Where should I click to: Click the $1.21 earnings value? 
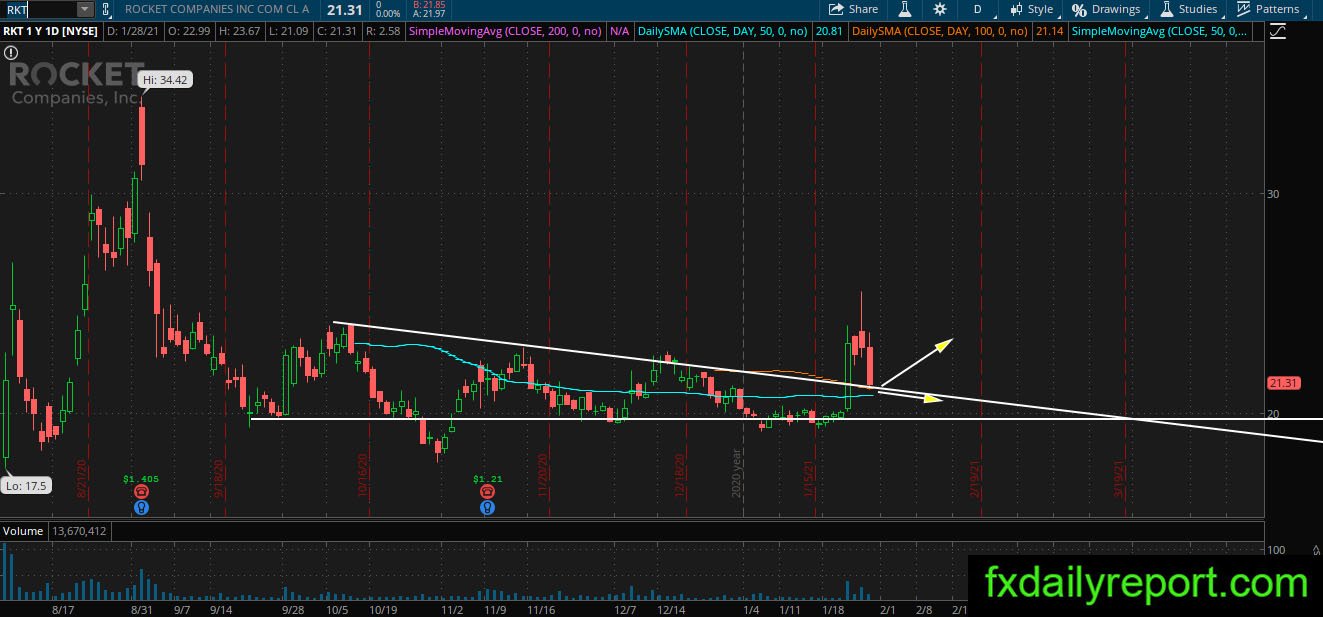coord(487,479)
